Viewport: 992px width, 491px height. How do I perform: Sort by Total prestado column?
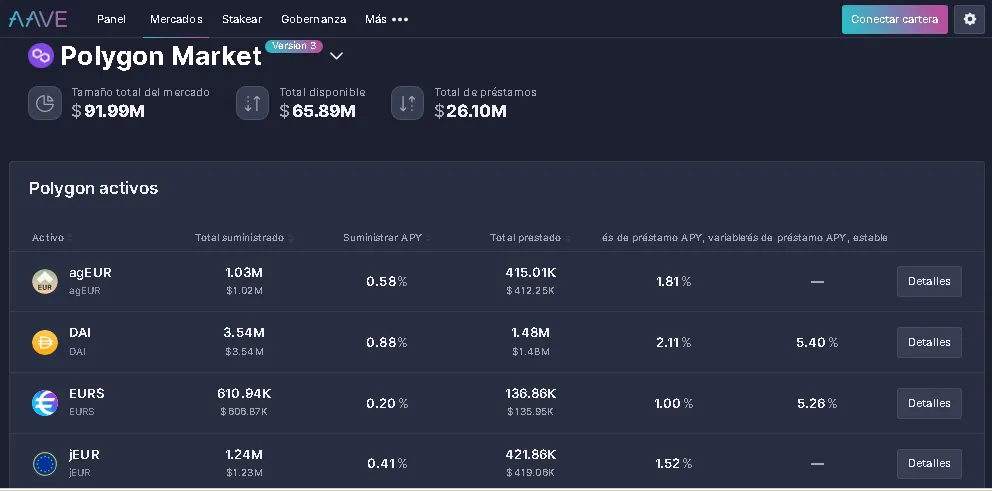(530, 238)
